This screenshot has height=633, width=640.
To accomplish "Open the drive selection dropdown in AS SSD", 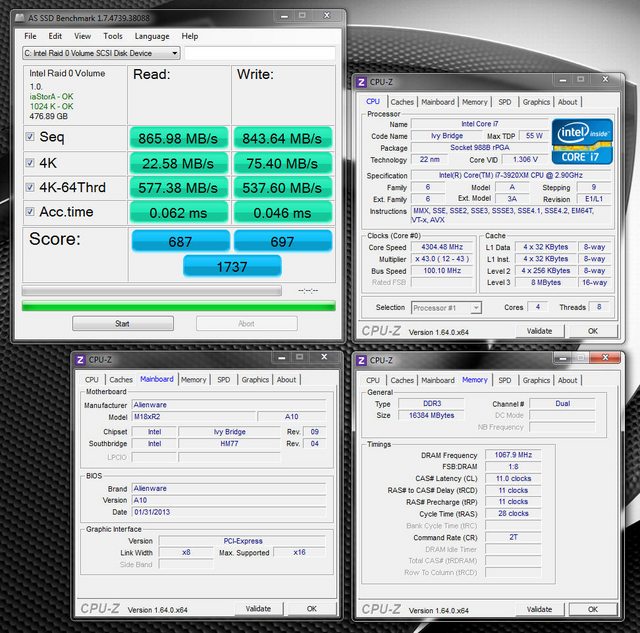I will tap(101, 53).
